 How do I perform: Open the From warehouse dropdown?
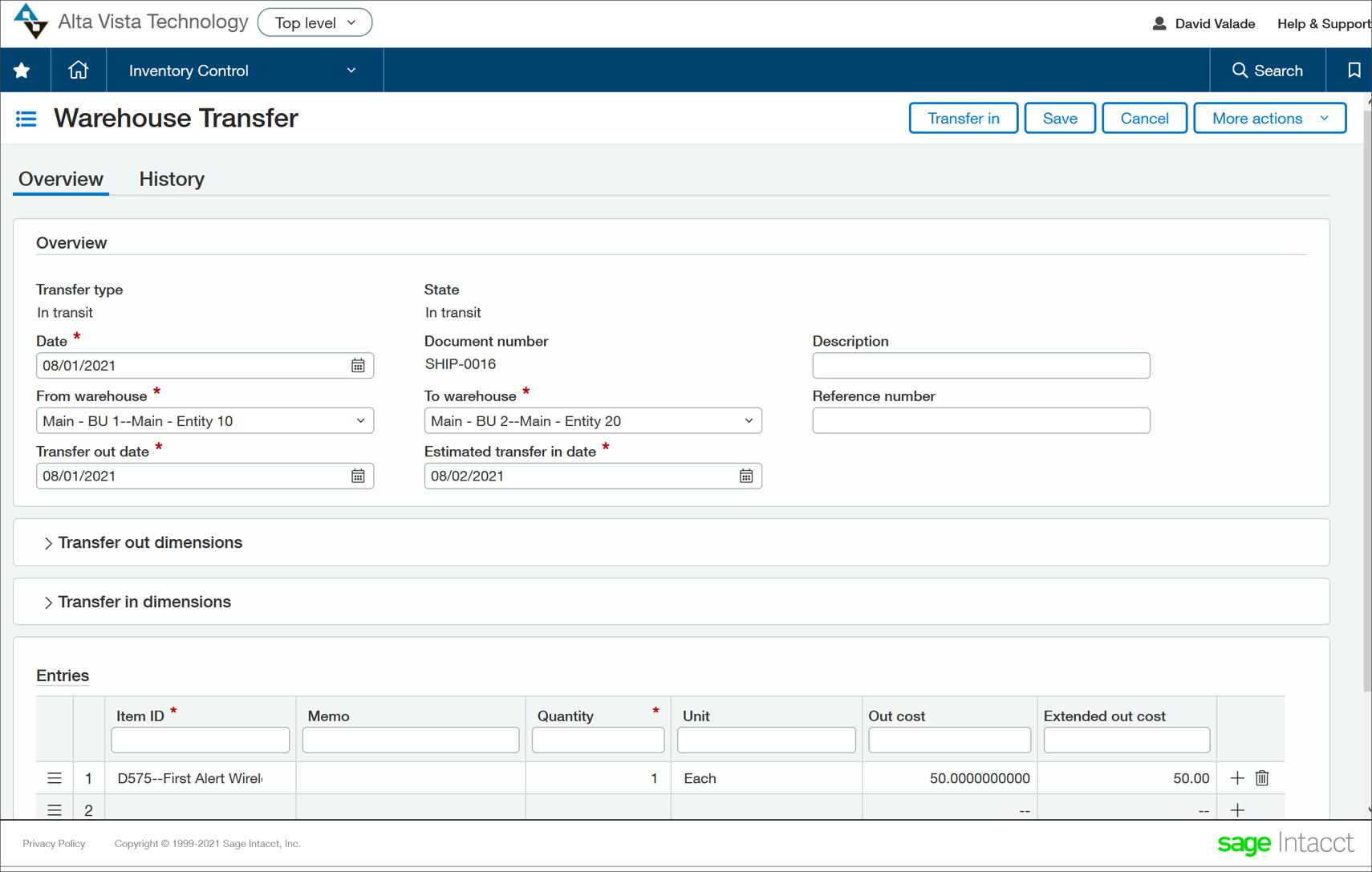coord(205,421)
